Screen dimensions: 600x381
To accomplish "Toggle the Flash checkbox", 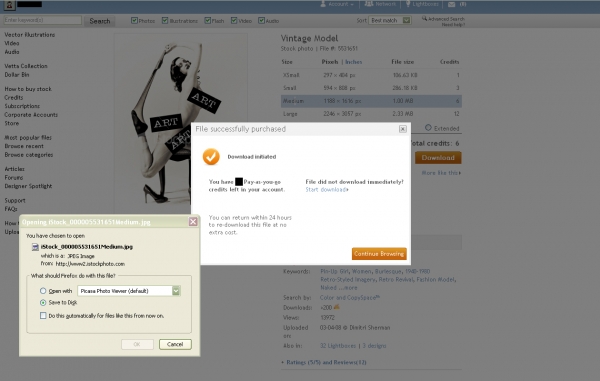I will coord(207,20).
